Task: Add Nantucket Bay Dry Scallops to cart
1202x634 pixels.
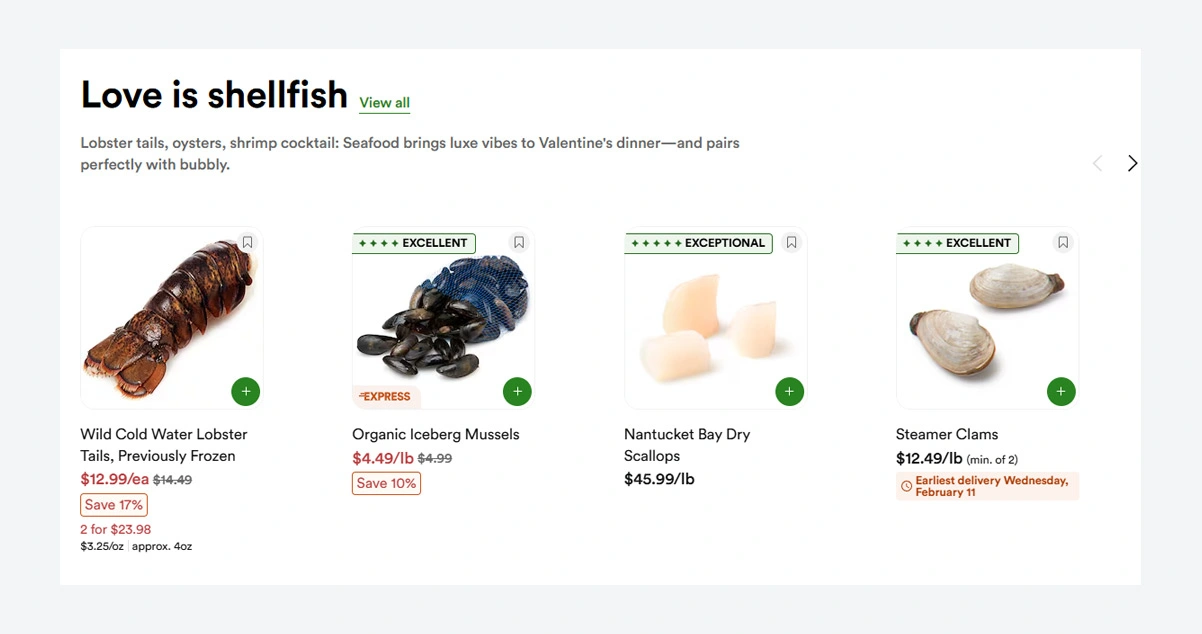Action: (789, 391)
